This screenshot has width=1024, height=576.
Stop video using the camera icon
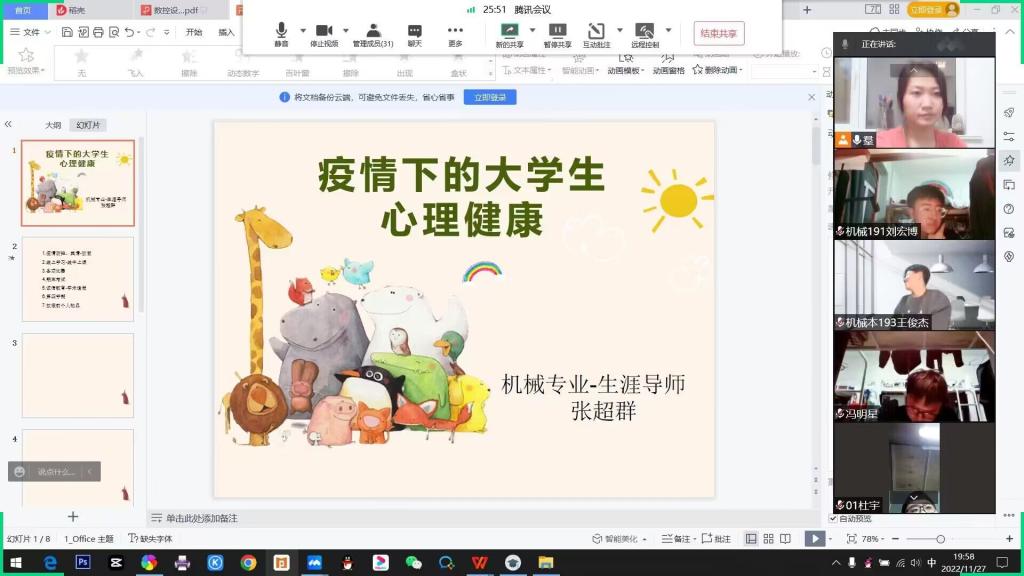tap(323, 32)
